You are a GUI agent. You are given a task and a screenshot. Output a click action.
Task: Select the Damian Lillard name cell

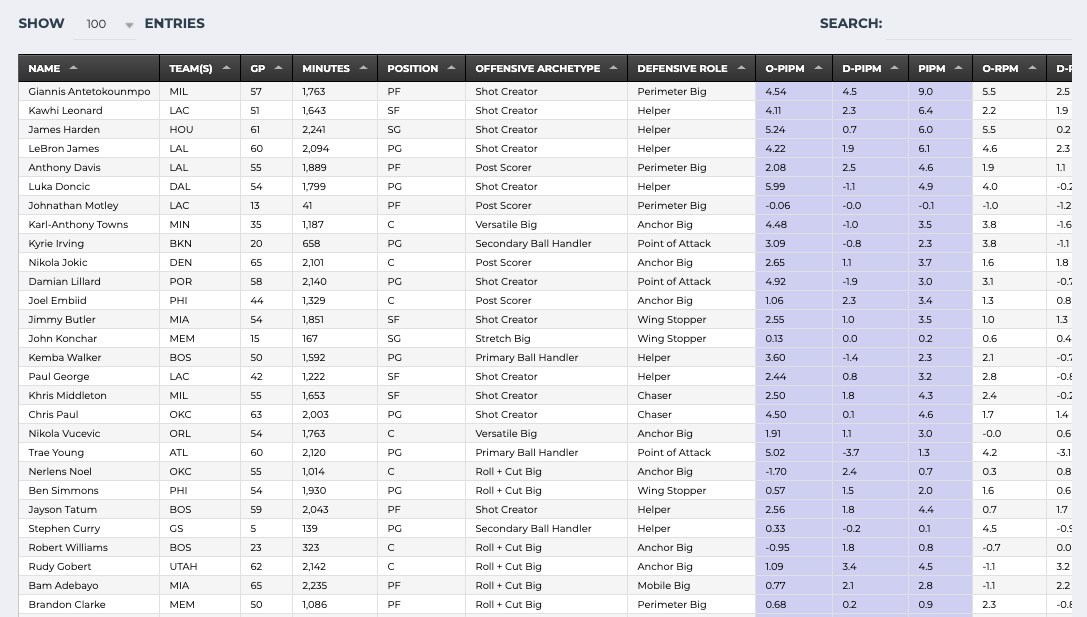coord(89,281)
